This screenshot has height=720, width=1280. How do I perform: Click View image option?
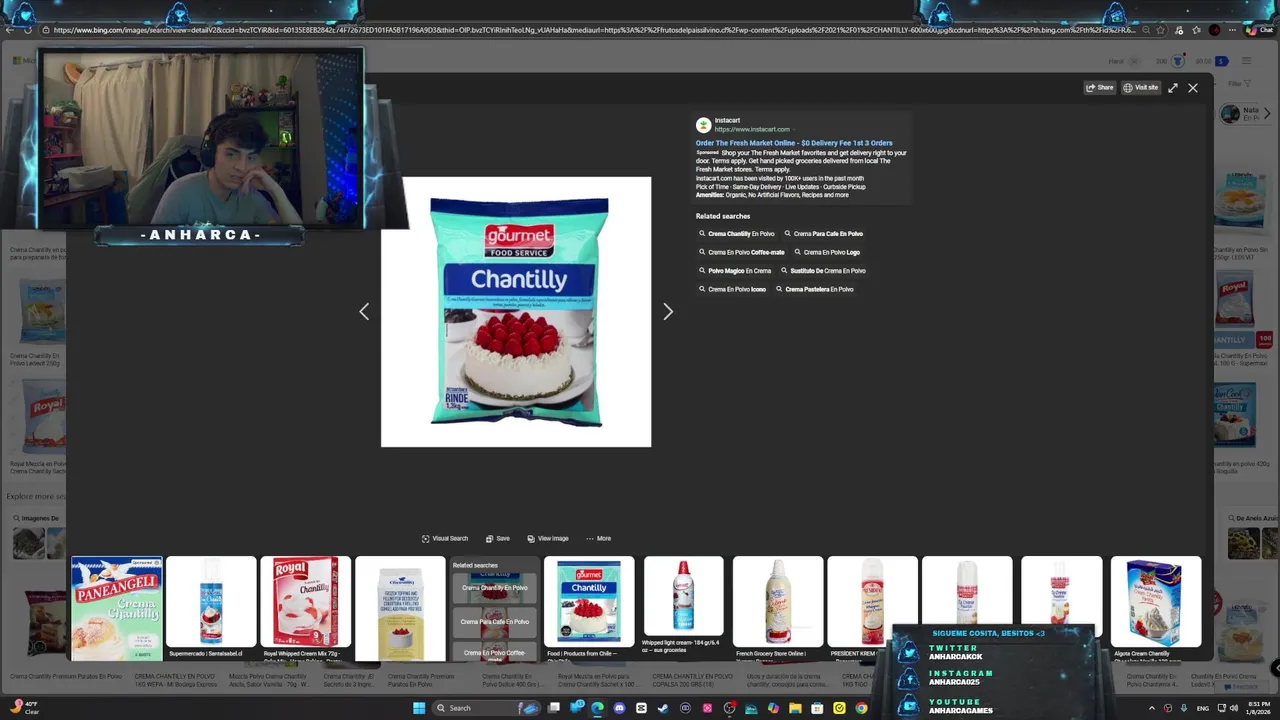[547, 538]
